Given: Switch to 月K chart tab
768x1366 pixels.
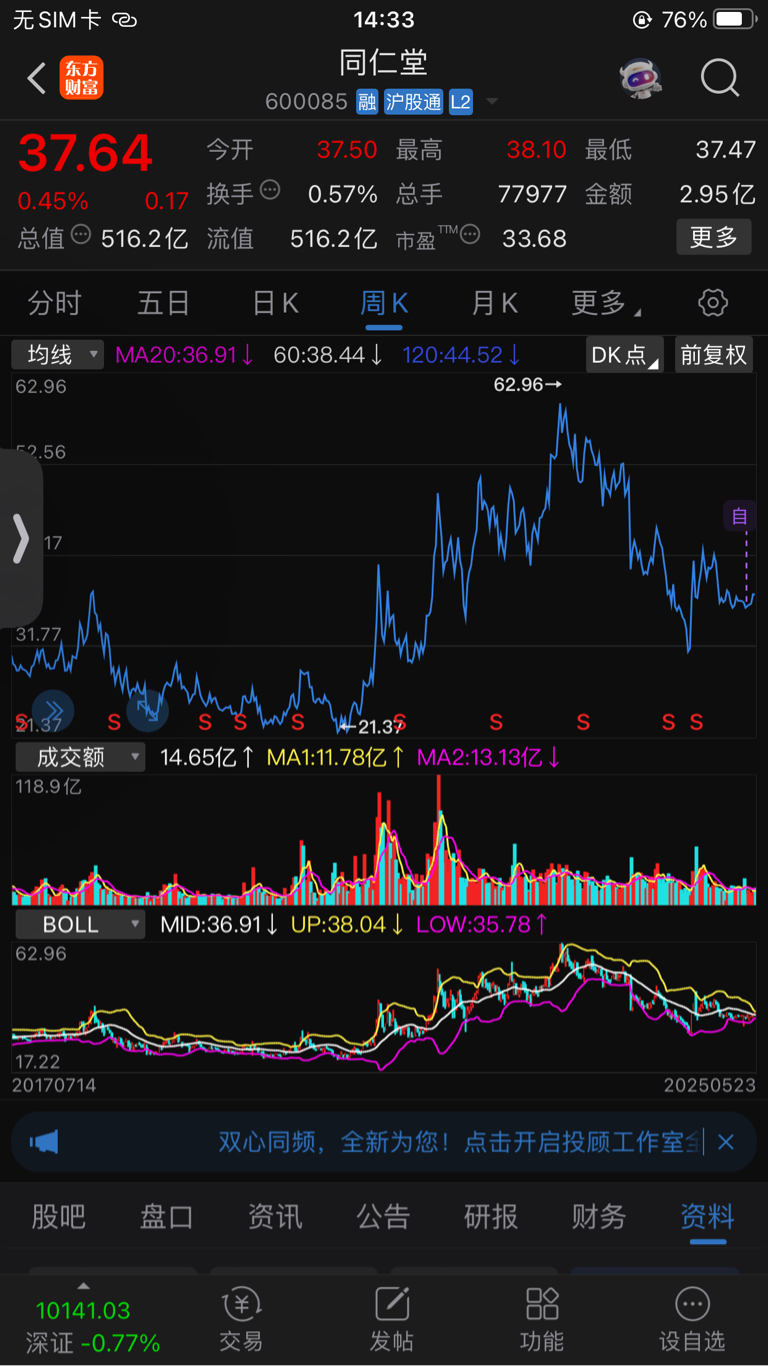Looking at the screenshot, I should pos(495,303).
